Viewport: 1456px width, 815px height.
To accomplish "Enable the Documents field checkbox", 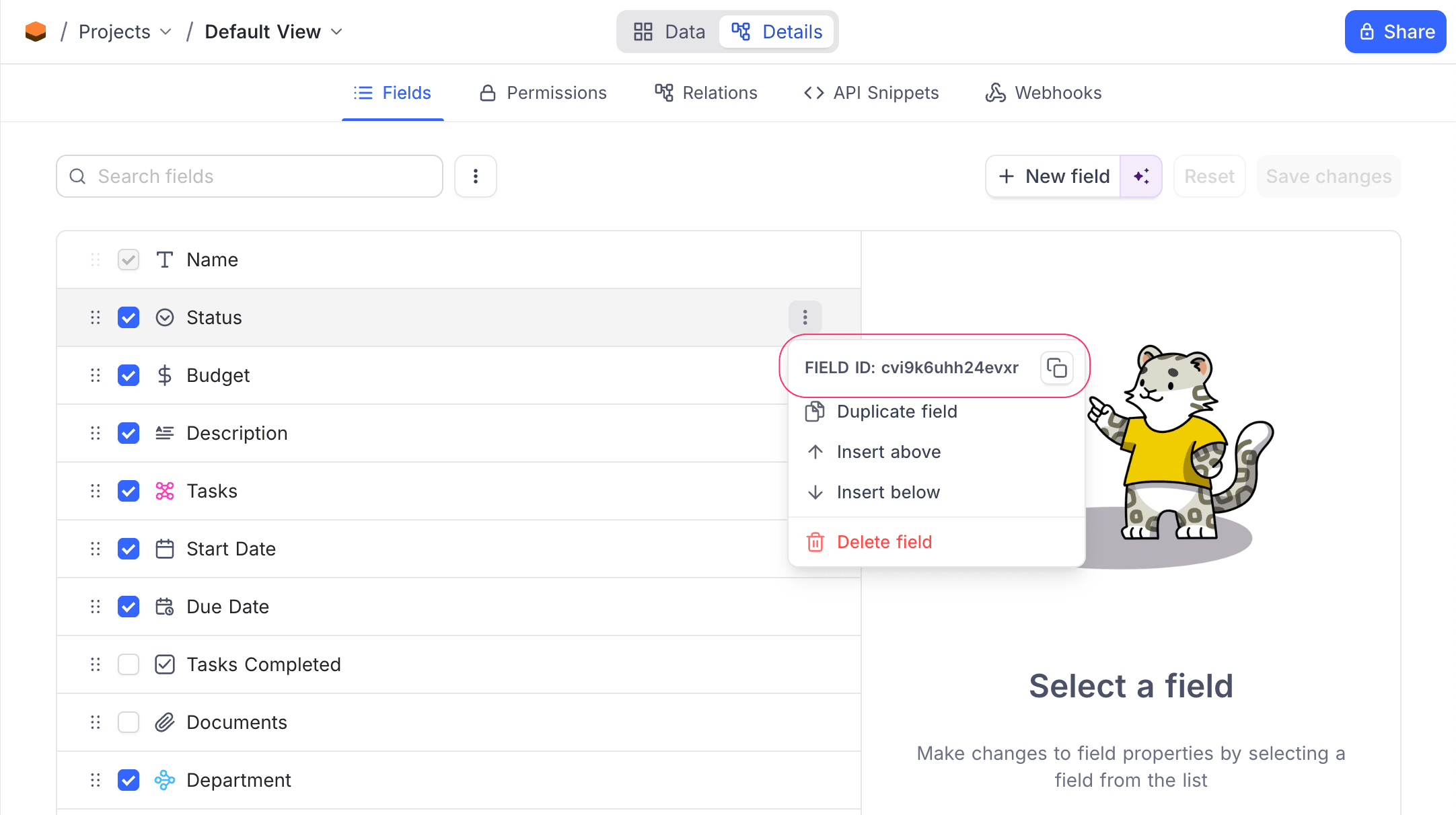I will point(129,722).
